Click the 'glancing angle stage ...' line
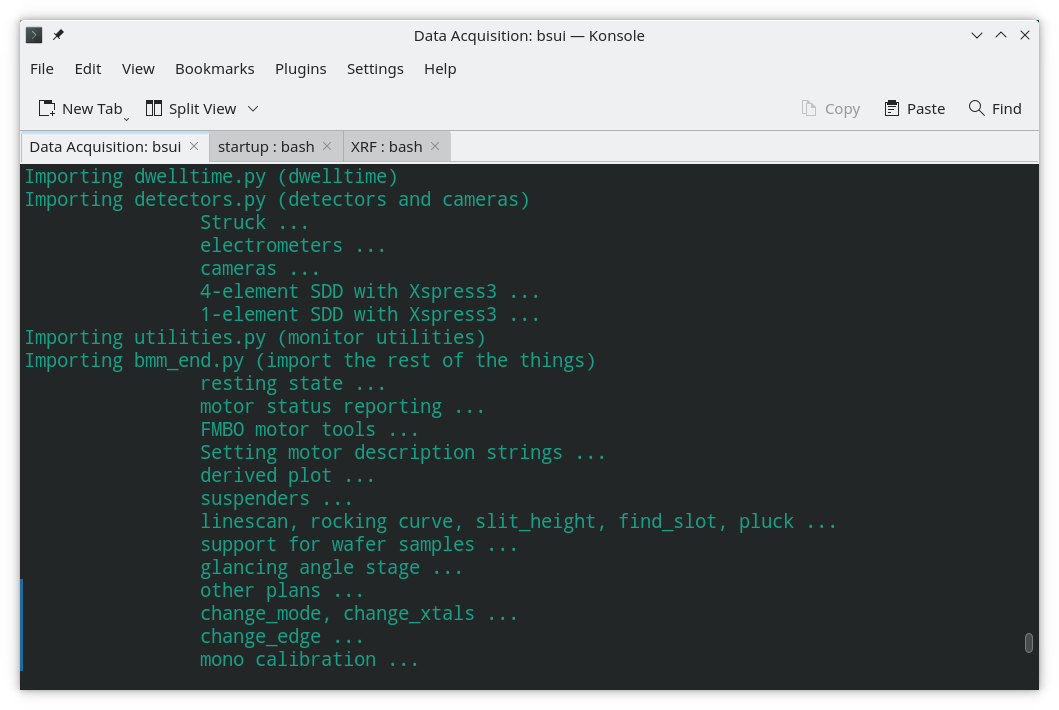 tap(331, 567)
